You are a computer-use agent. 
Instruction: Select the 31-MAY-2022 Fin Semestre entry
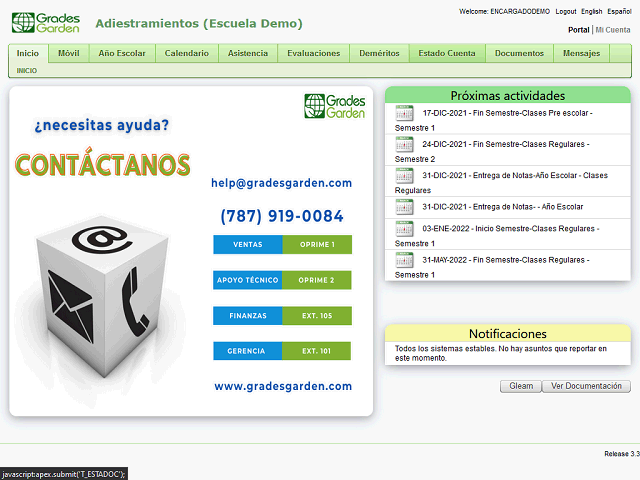pos(508,266)
